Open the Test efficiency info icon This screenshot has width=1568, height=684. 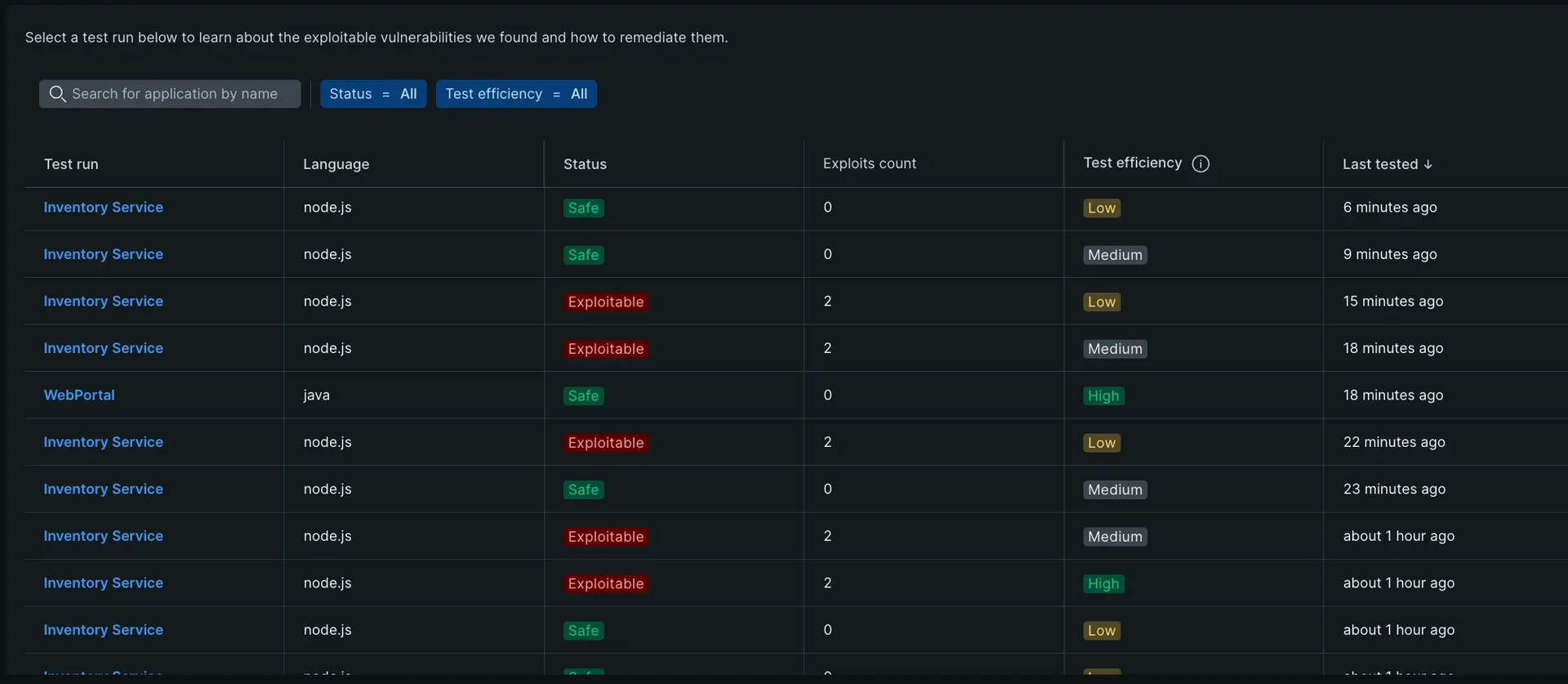[x=1200, y=163]
